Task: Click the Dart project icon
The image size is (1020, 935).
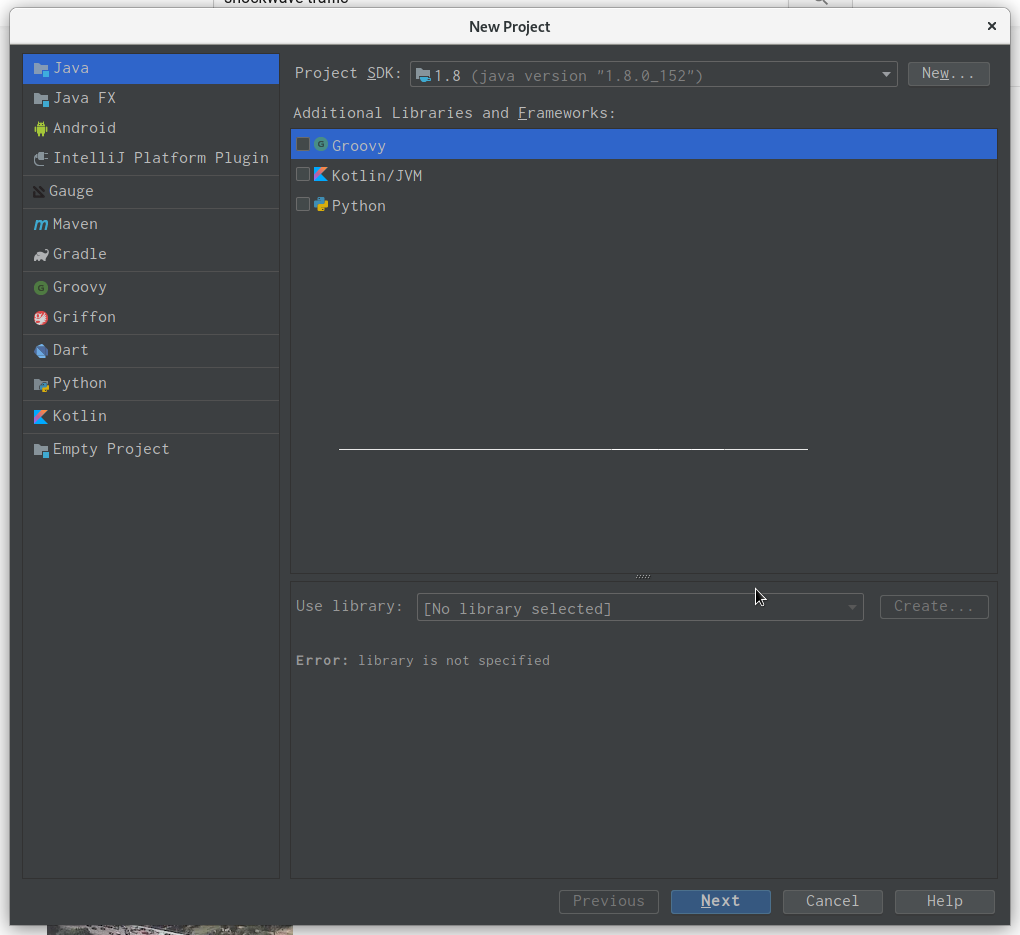Action: pyautogui.click(x=41, y=351)
